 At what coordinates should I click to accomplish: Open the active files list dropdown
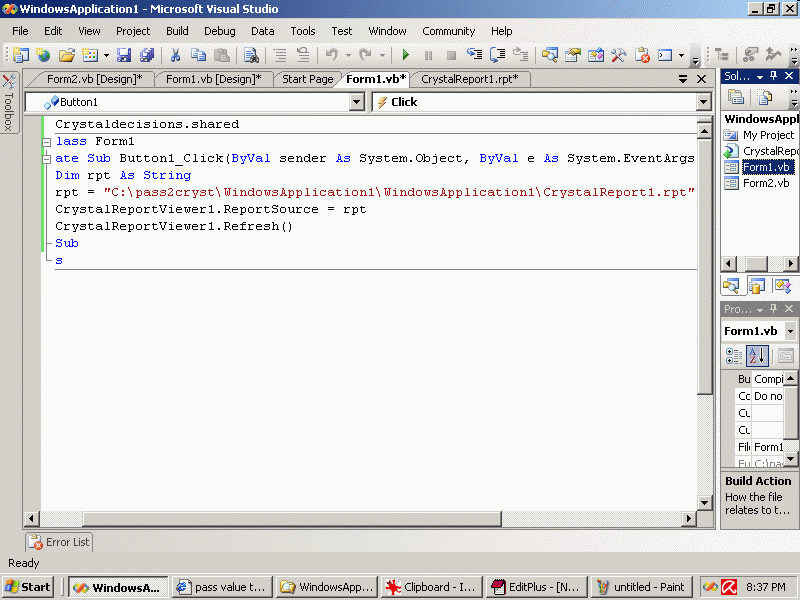683,79
